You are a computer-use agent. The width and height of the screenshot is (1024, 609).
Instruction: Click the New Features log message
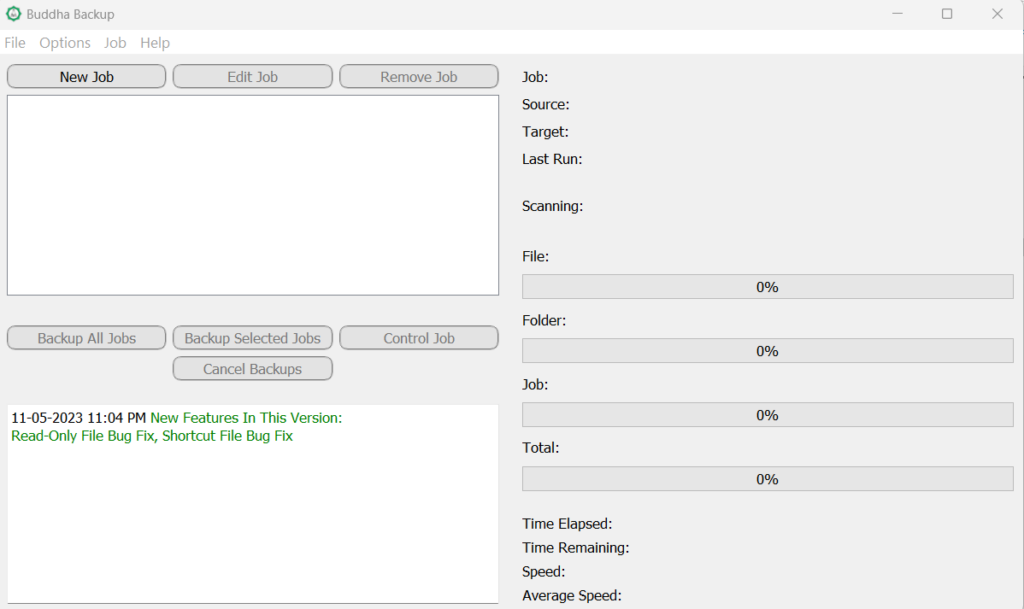[246, 418]
